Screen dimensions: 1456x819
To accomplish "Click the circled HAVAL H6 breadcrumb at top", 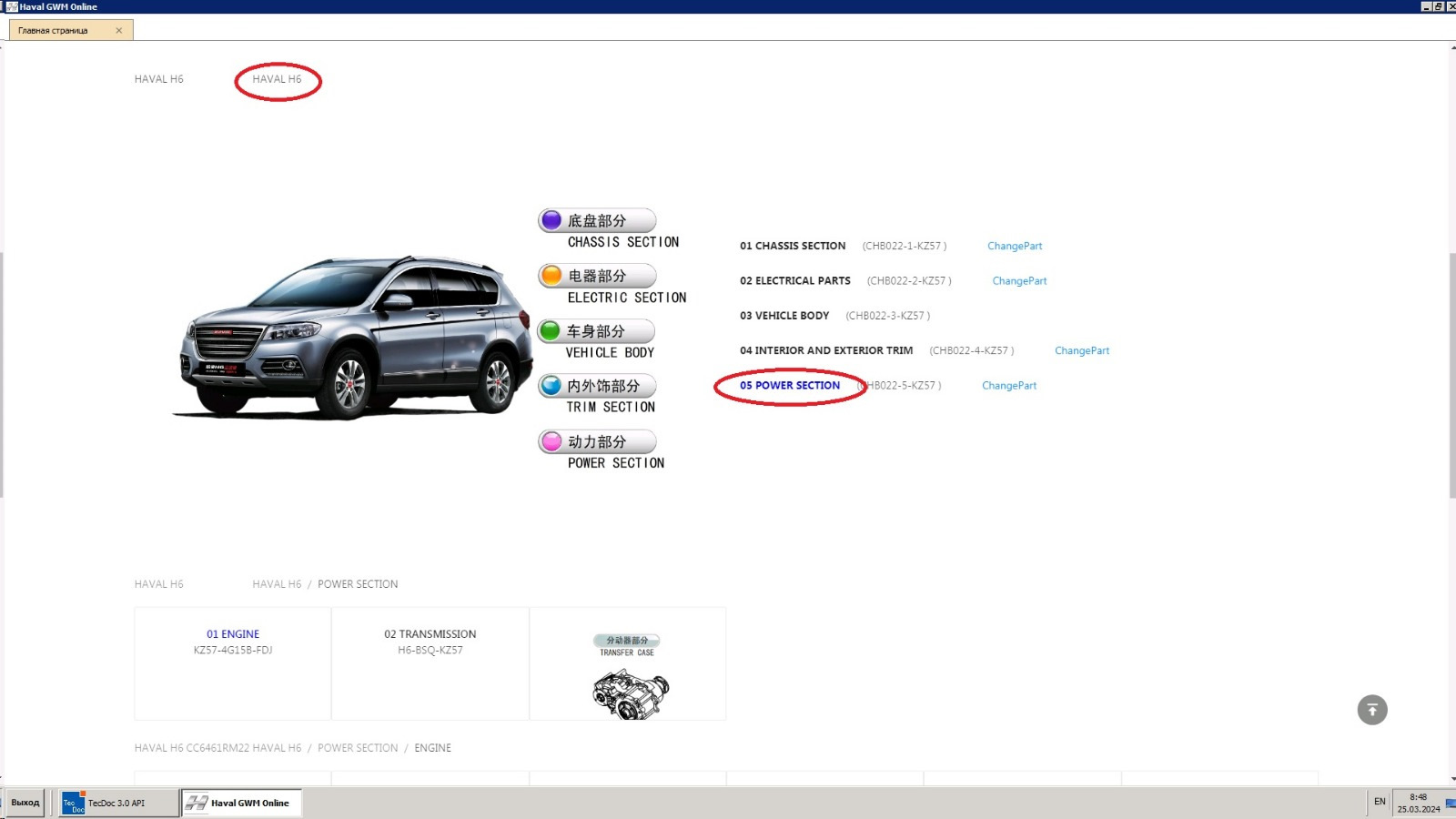I will [x=277, y=79].
